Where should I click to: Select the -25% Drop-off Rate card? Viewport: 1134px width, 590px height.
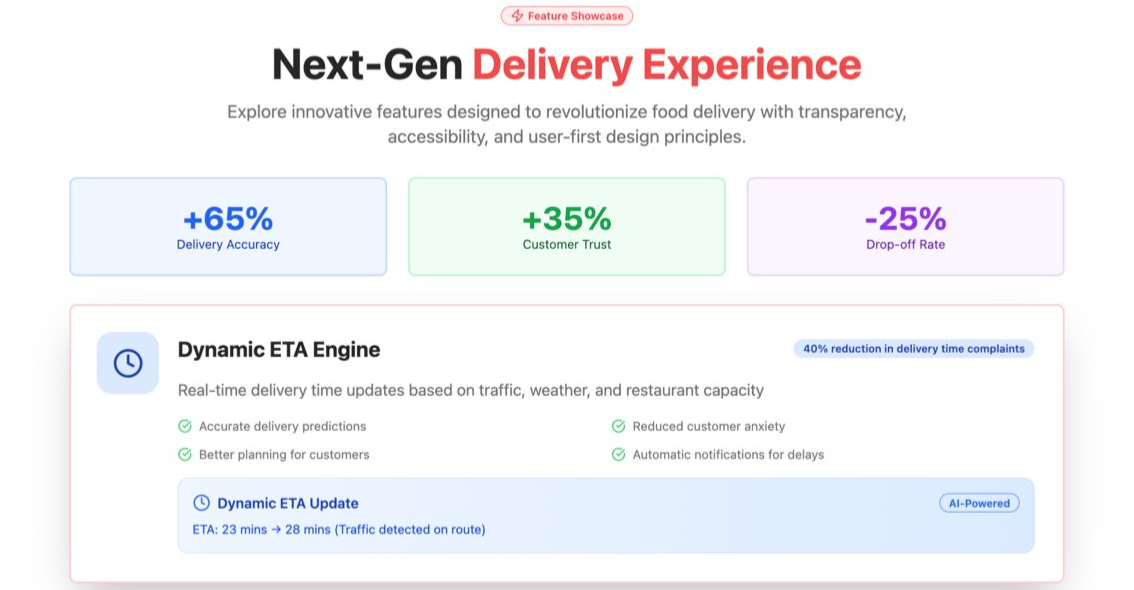click(905, 227)
